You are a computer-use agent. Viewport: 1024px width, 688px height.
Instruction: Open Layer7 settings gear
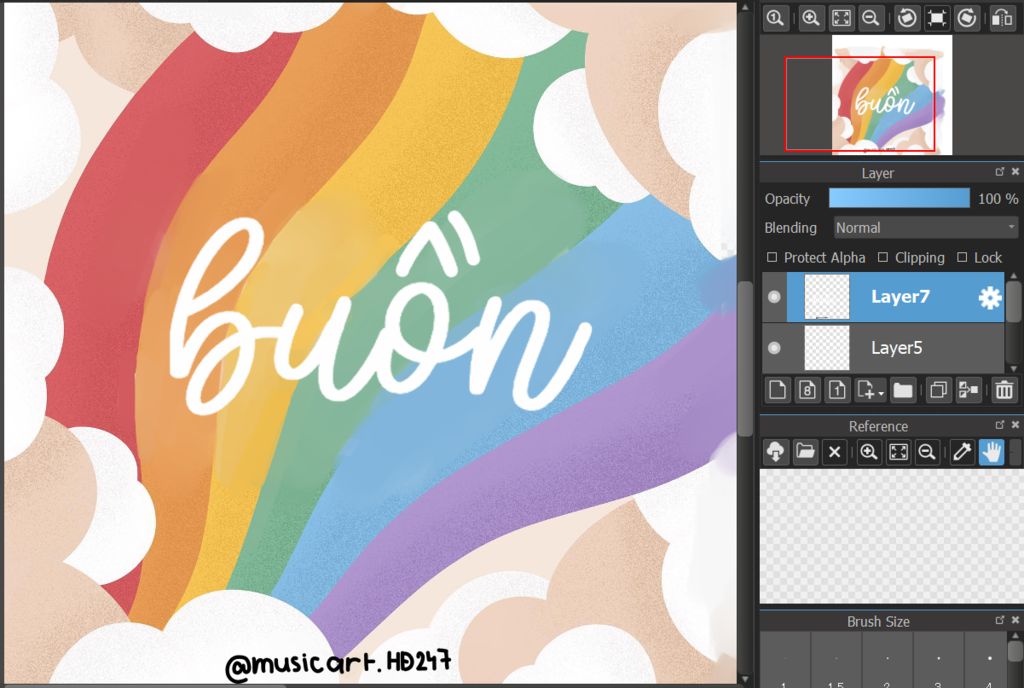point(990,298)
